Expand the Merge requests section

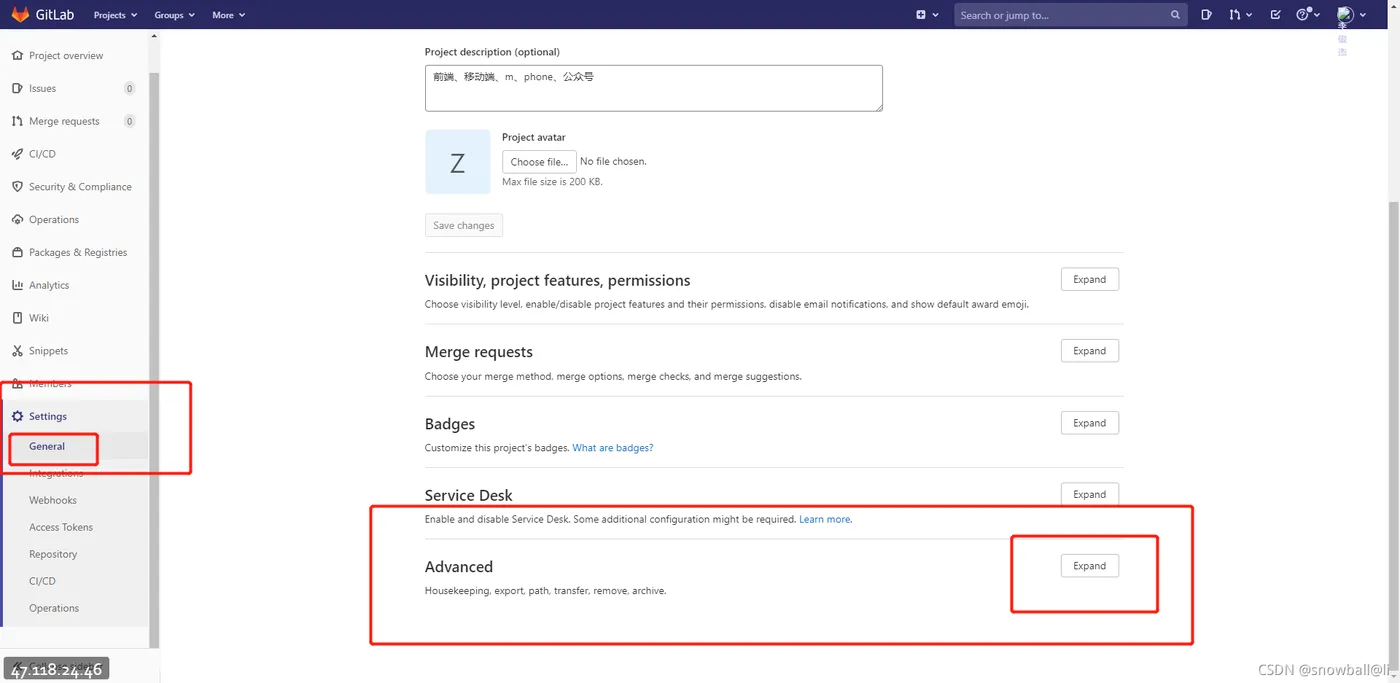tap(1089, 351)
